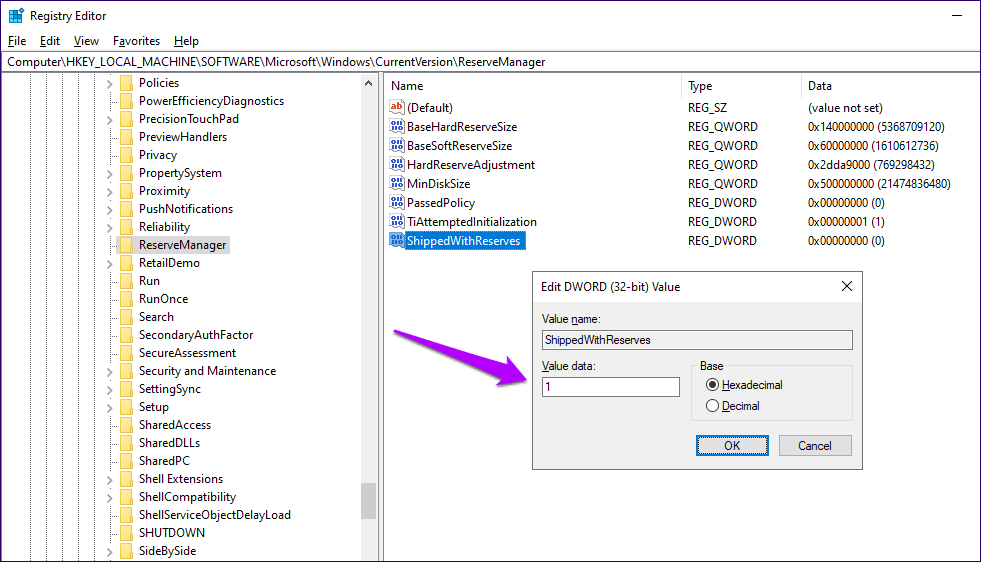The width and height of the screenshot is (981, 562).
Task: Expand the Policies key
Action: click(x=109, y=83)
